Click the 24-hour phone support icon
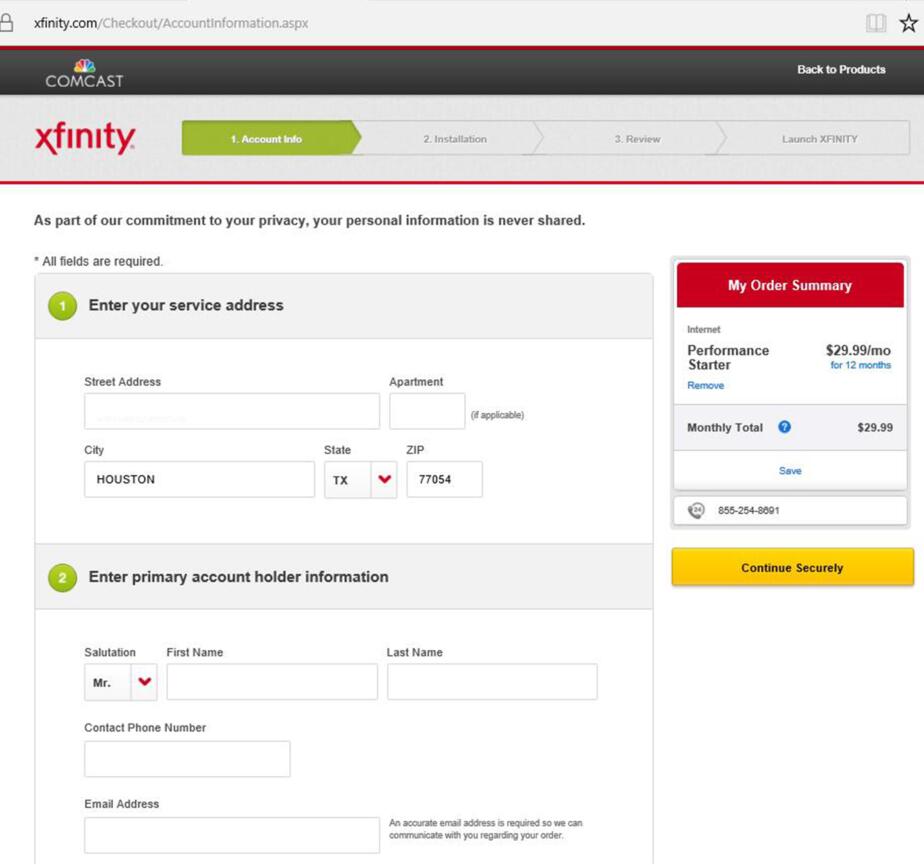The width and height of the screenshot is (924, 865). tap(696, 510)
